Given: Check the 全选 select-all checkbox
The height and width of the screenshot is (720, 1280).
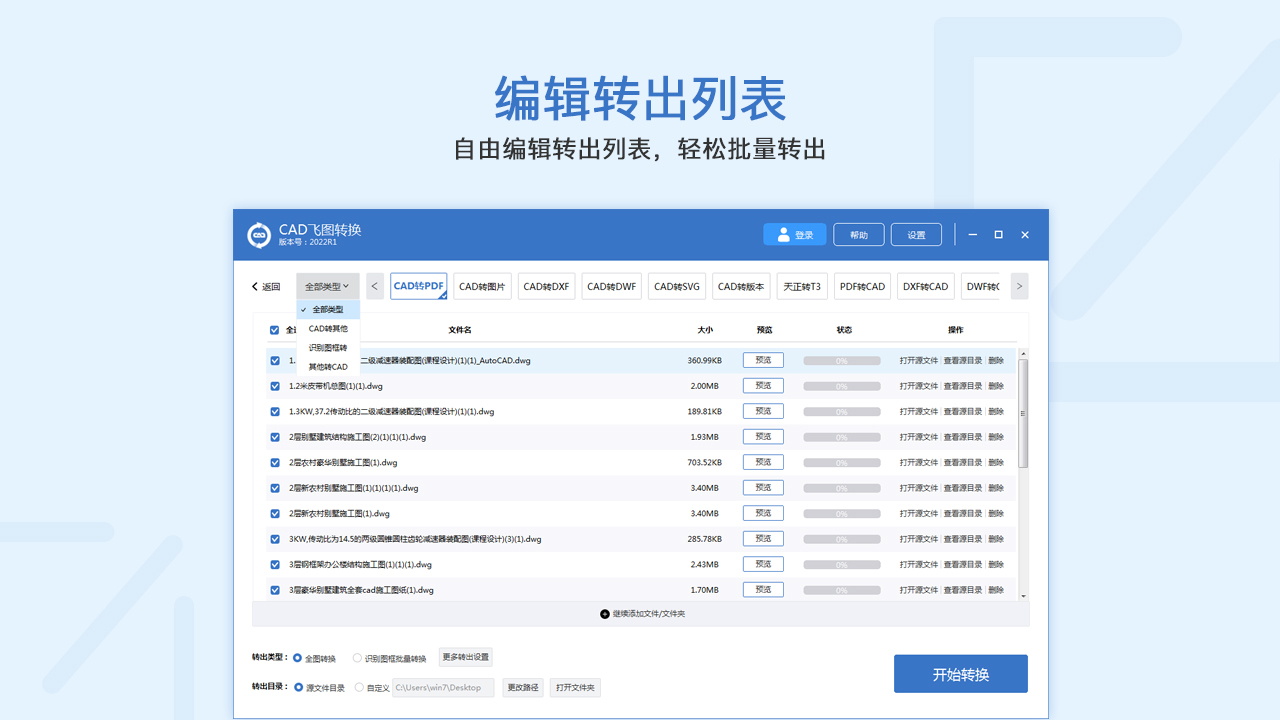Looking at the screenshot, I should 275,329.
